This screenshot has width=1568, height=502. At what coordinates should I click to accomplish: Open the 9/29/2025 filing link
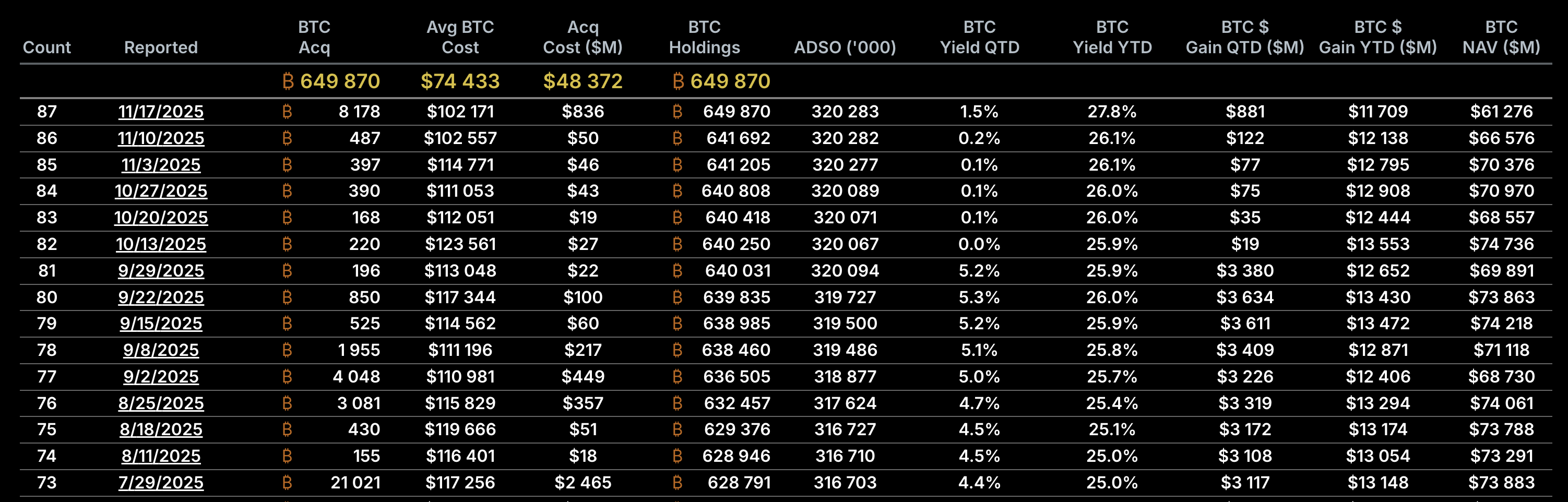[x=161, y=271]
